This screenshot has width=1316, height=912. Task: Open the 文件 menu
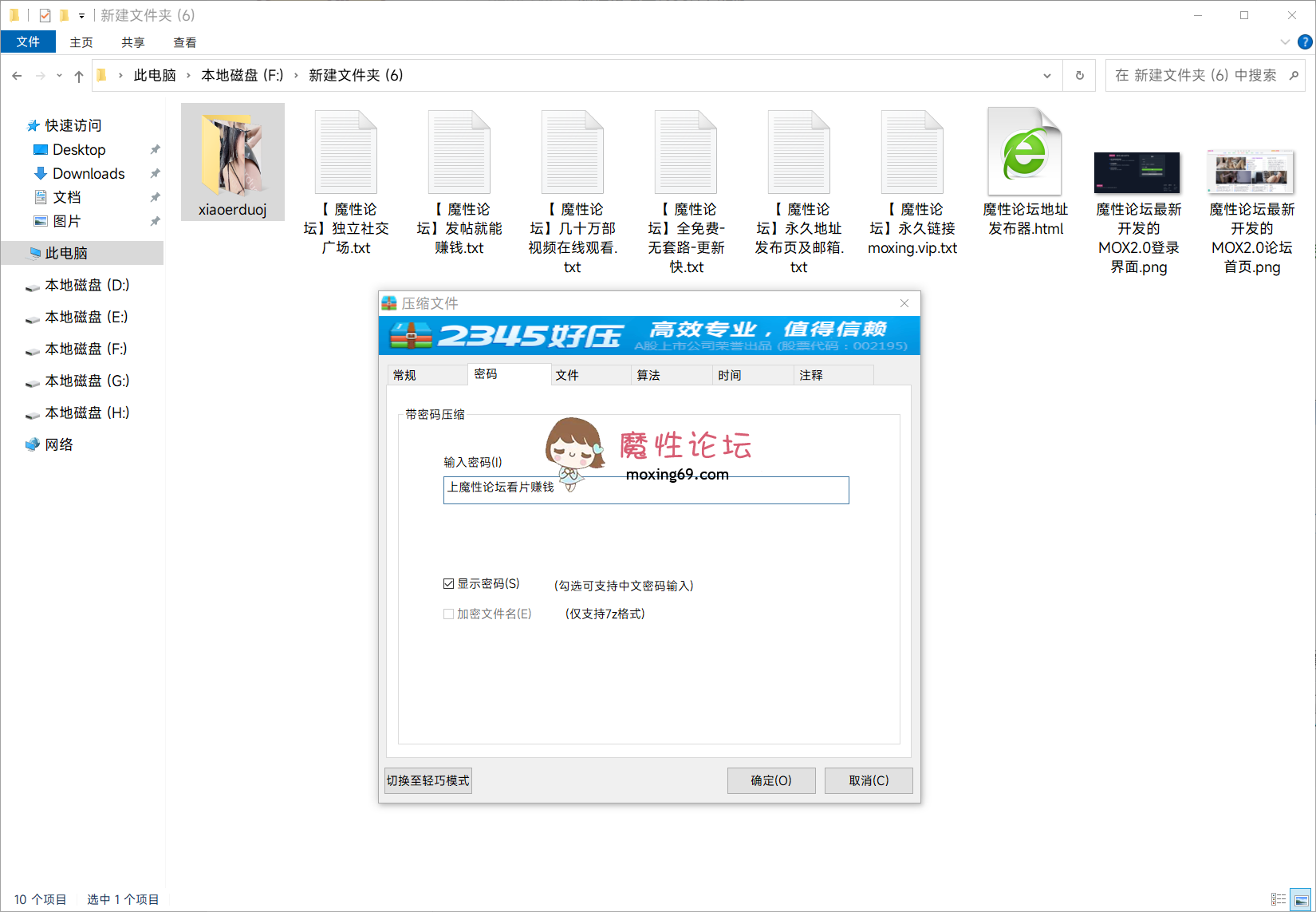pos(28,41)
